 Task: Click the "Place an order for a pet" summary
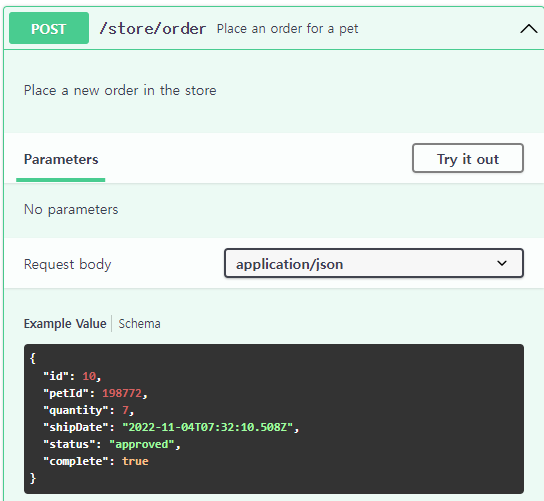pos(287,28)
